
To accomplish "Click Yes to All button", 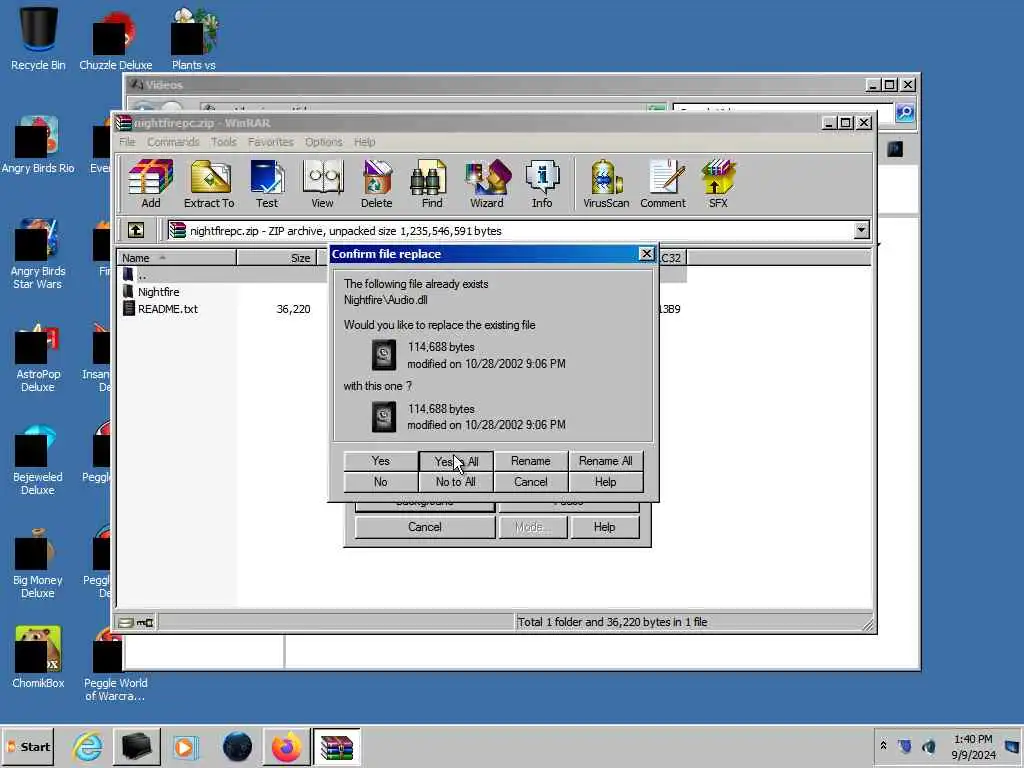I will (x=456, y=461).
